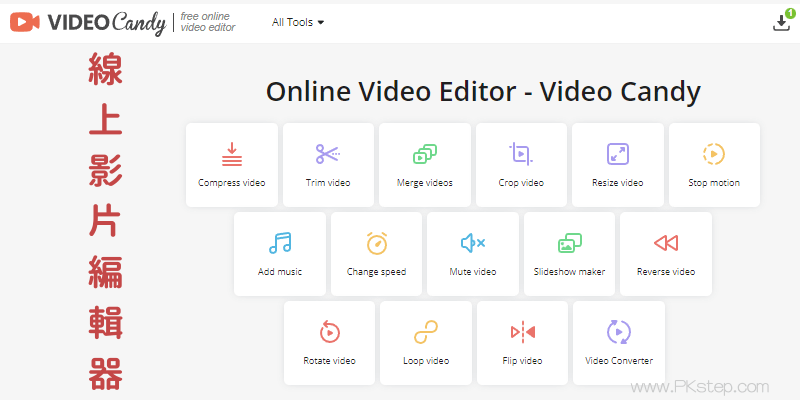Click the Rotate video icon
Viewport: 800px width, 400px height.
click(x=330, y=332)
